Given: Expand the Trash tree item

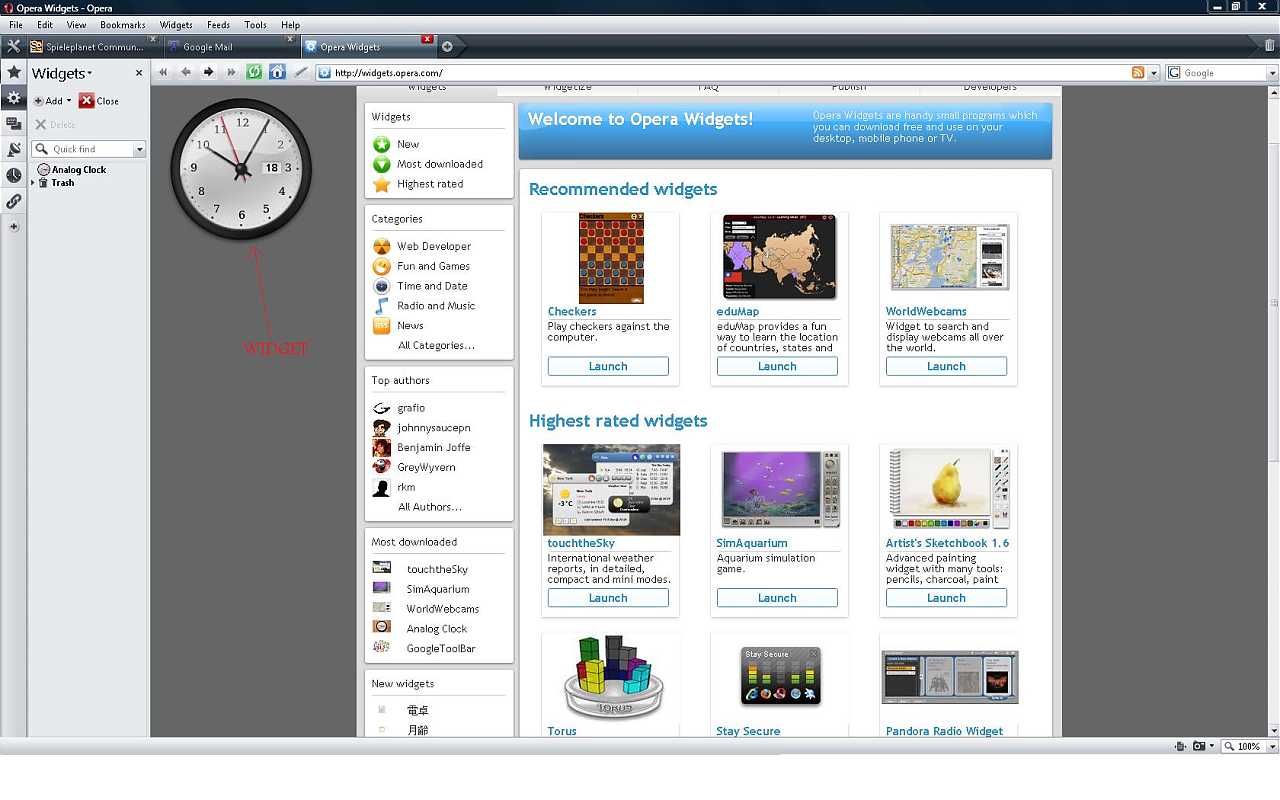Looking at the screenshot, I should pos(33,183).
